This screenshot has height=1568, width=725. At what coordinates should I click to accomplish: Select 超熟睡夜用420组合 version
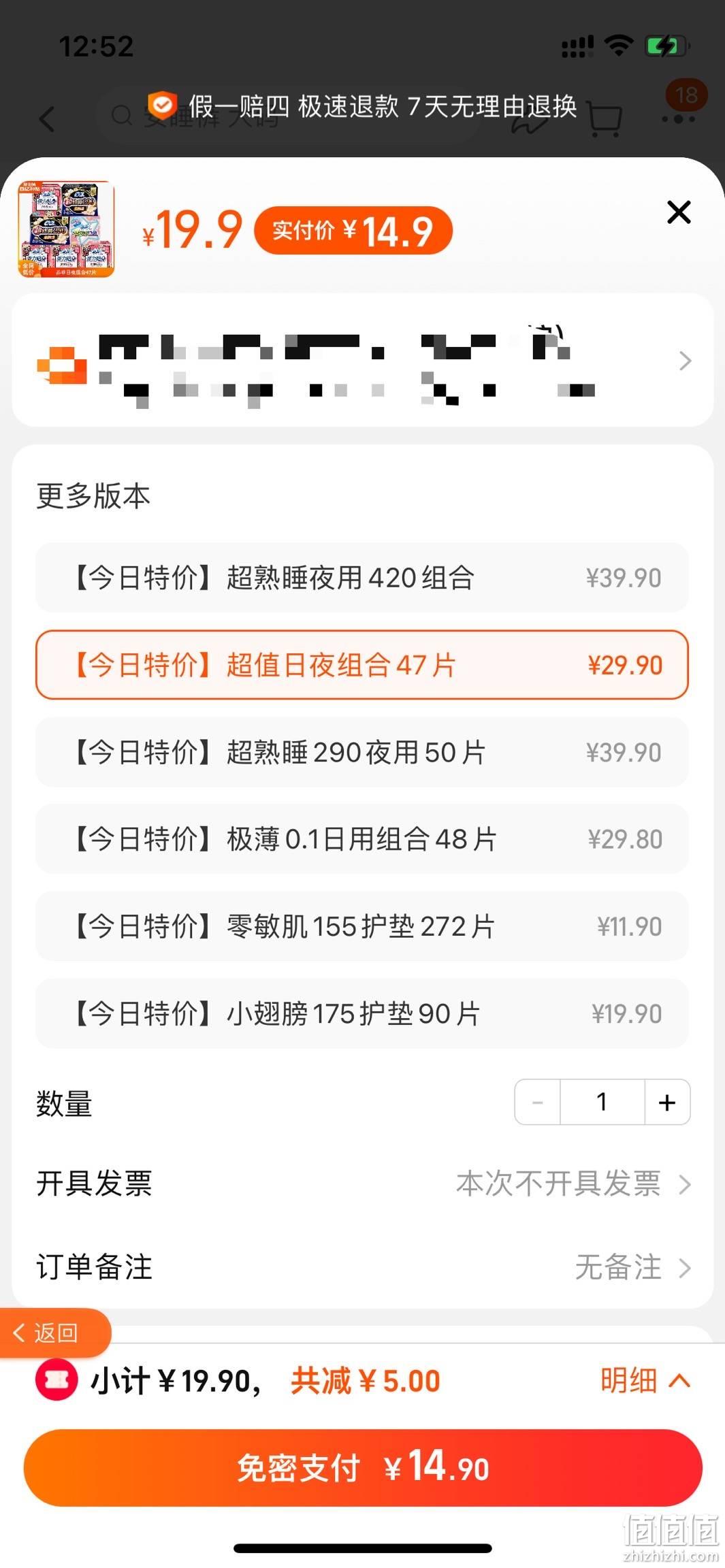coord(362,578)
